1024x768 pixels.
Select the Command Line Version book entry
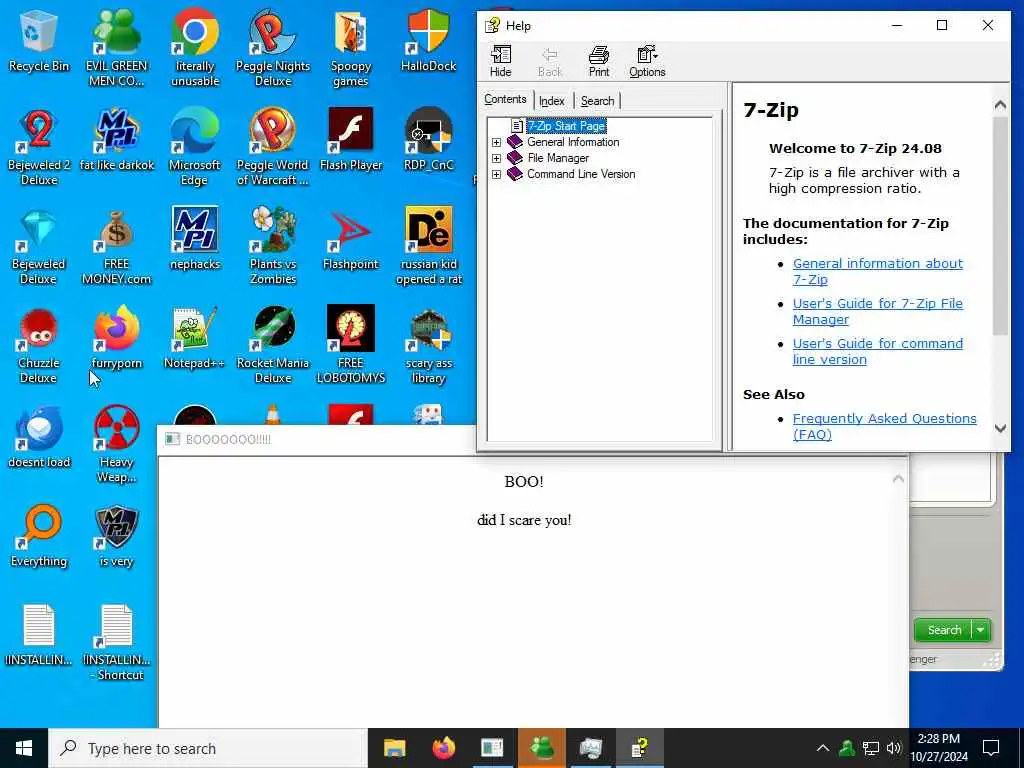click(x=581, y=174)
